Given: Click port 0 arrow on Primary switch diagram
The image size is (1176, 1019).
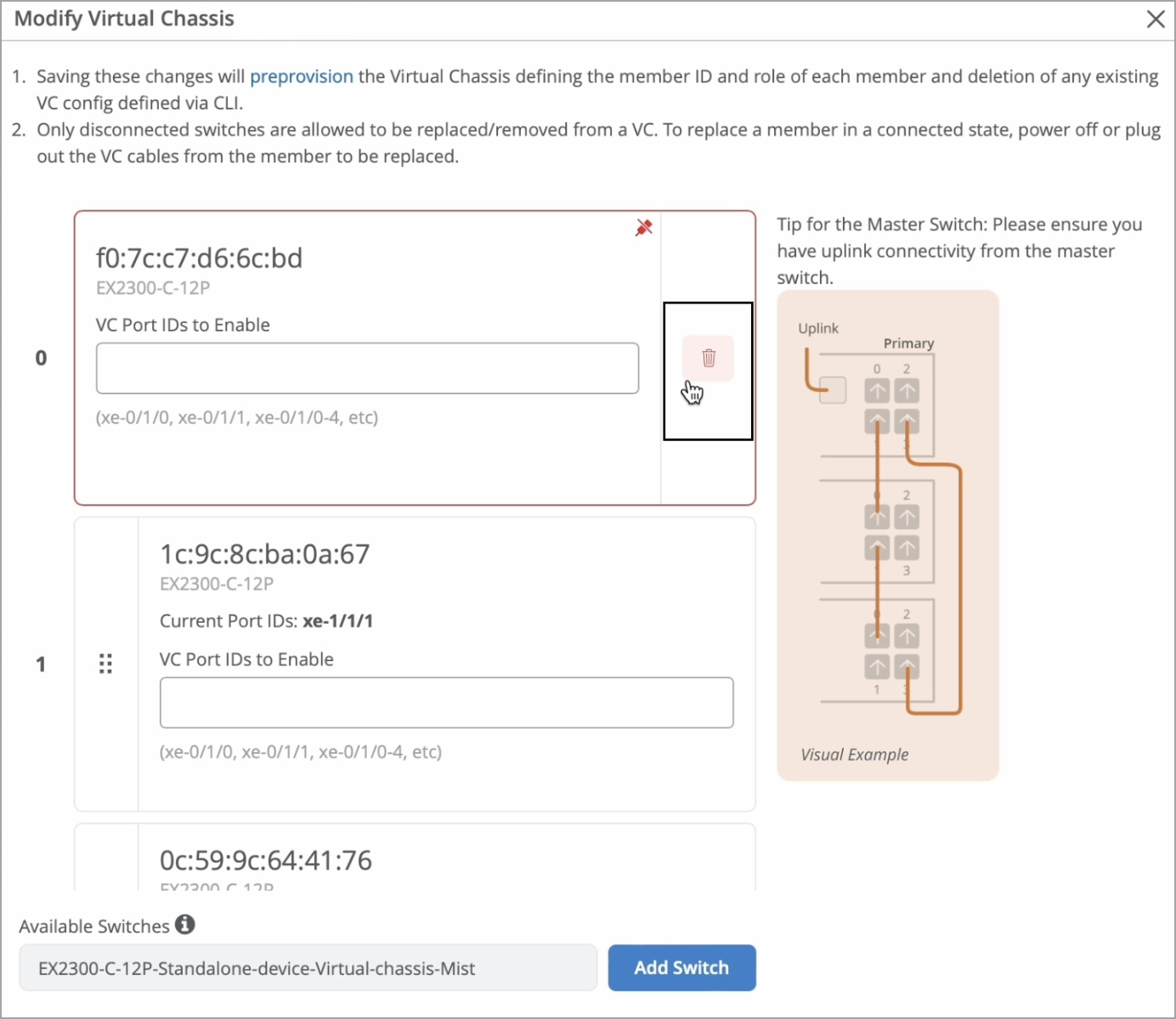Looking at the screenshot, I should [x=877, y=391].
